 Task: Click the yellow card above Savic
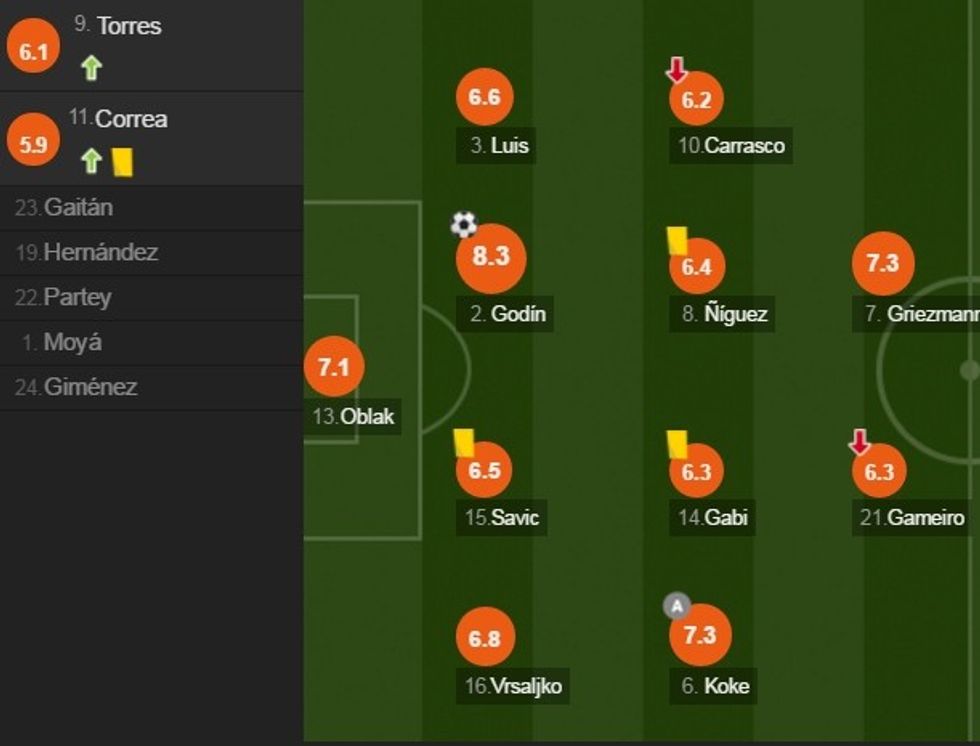(463, 442)
